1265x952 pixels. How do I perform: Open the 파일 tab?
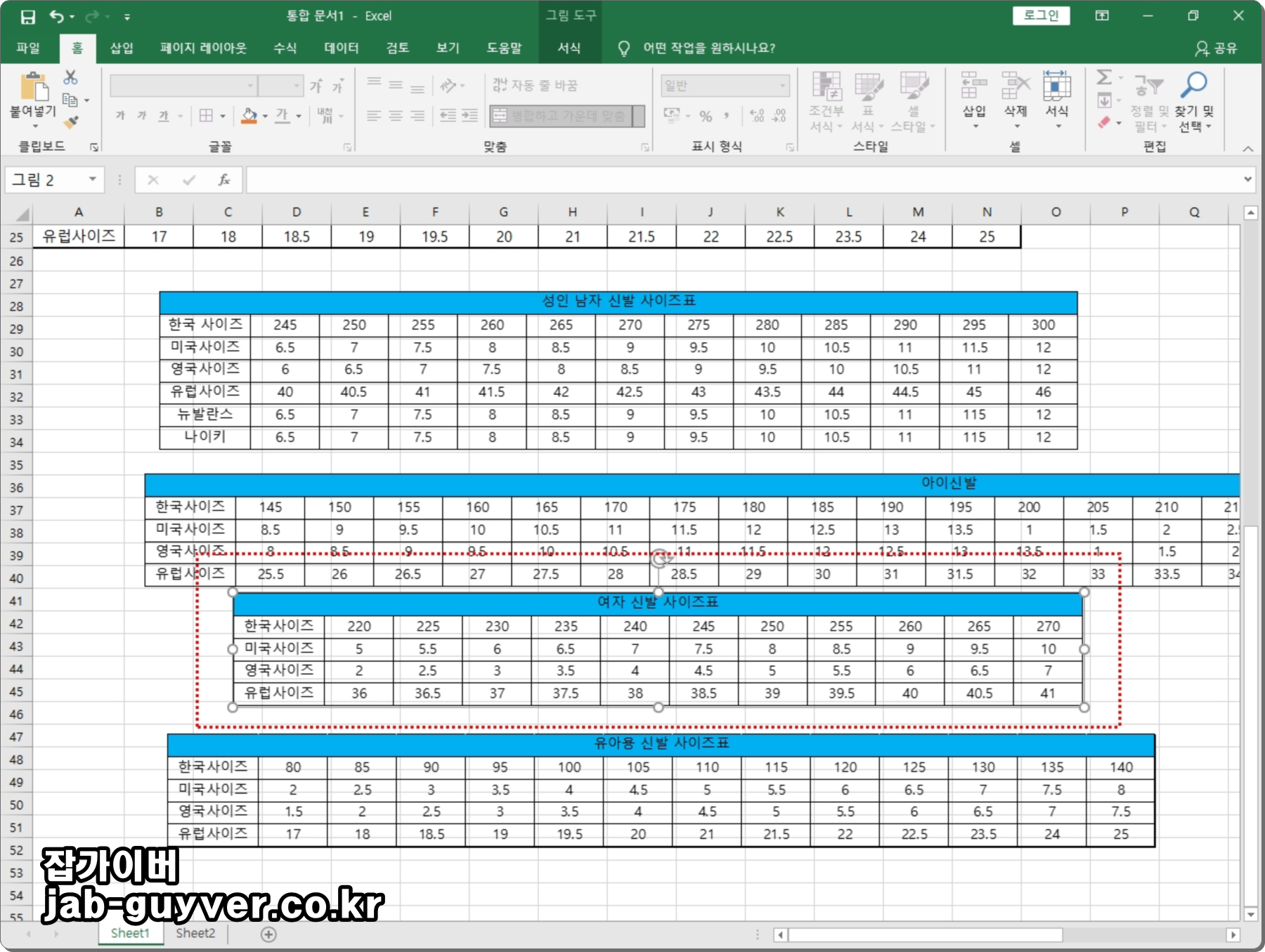click(28, 48)
